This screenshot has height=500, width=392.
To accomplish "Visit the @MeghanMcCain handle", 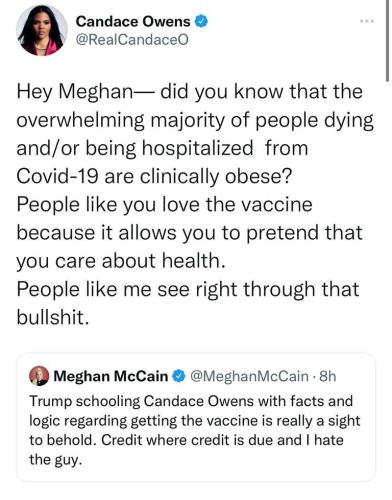I will pos(249,376).
